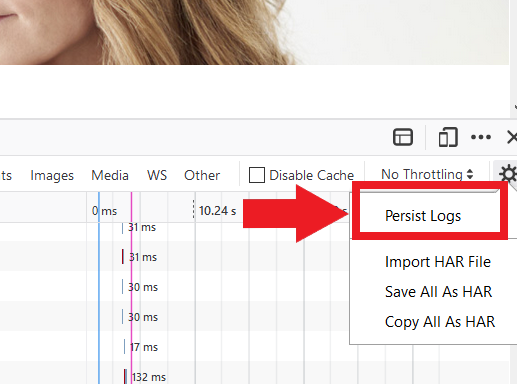Close the developer tools panel

(x=512, y=137)
